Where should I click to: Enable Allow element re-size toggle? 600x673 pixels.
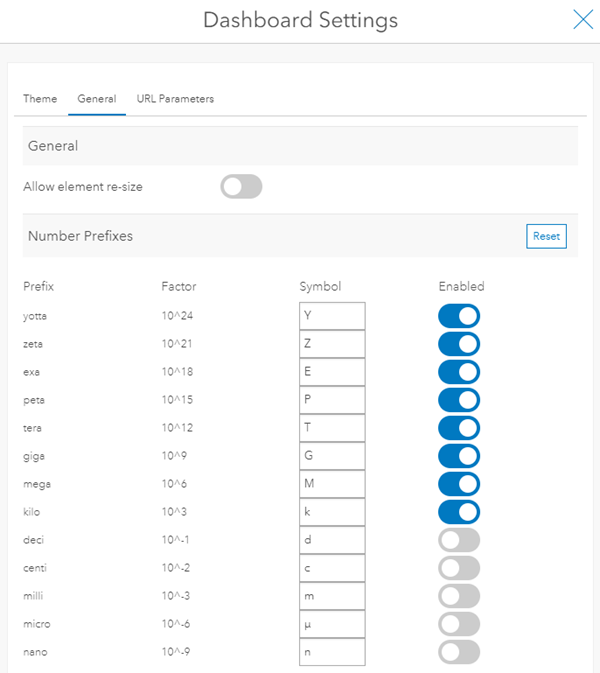coord(241,187)
